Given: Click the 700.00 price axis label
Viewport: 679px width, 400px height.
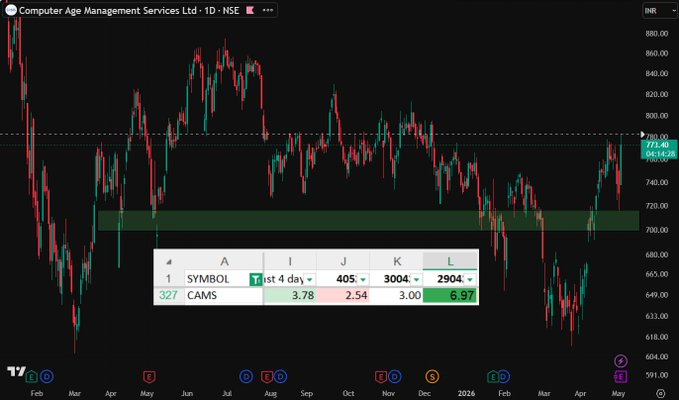Looking at the screenshot, I should coord(657,230).
